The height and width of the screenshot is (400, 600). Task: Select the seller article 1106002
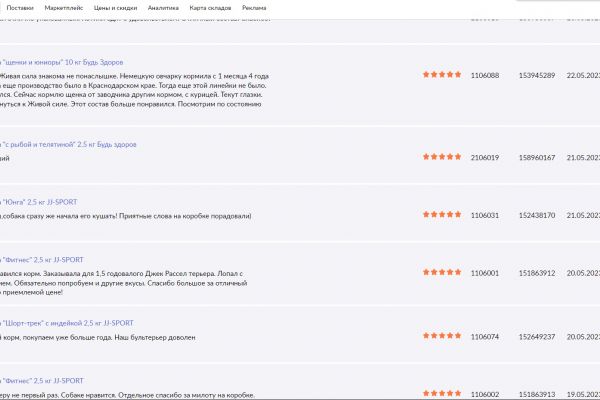point(485,394)
